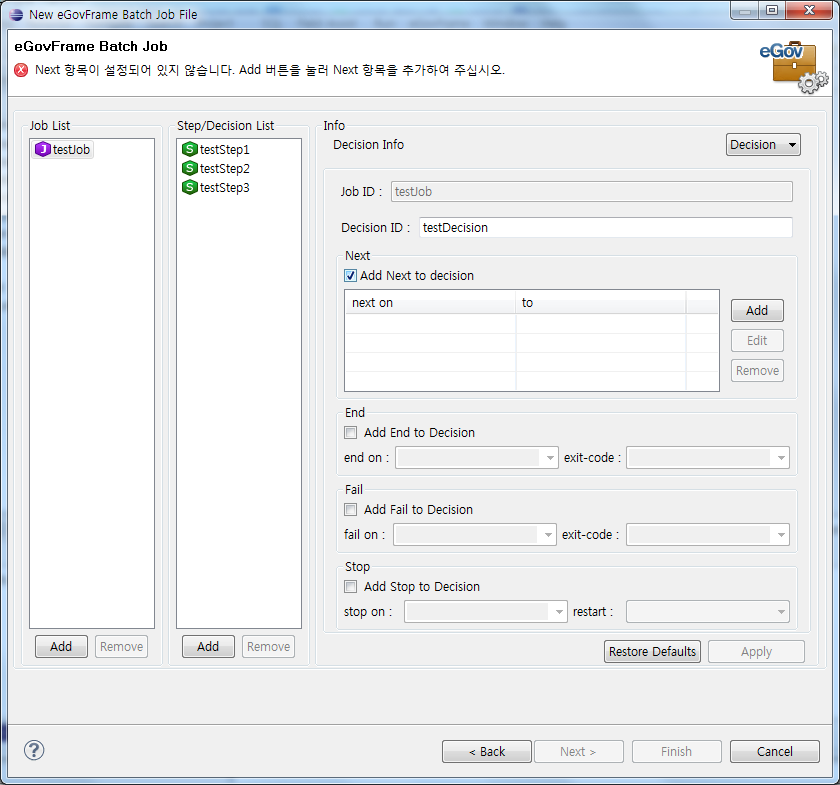Enable Add Stop to Decision checkbox

[350, 587]
